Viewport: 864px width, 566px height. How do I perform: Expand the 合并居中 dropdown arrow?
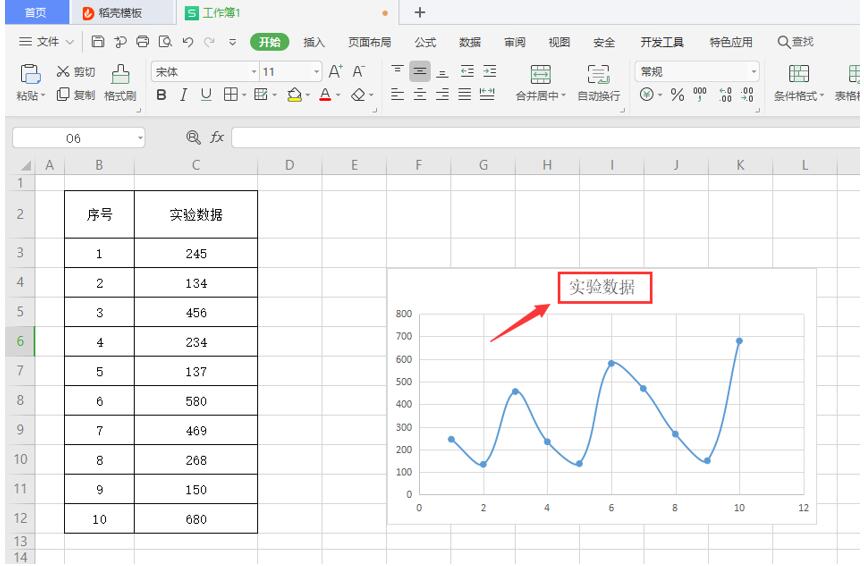(x=564, y=96)
